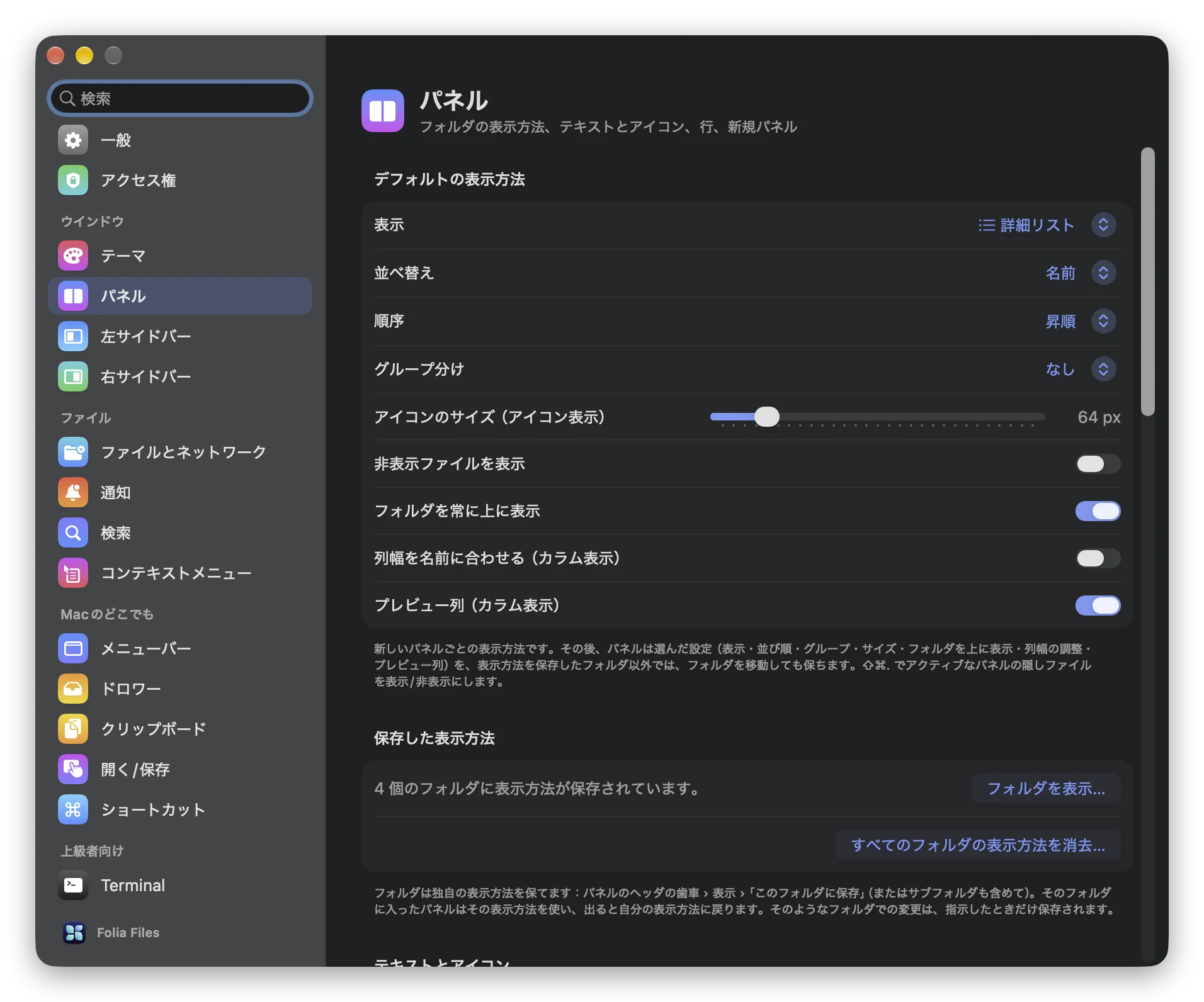Viewport: 1204px width, 1002px height.
Task: Enable 列幅を名前に合わせる switch
Action: (1098, 558)
